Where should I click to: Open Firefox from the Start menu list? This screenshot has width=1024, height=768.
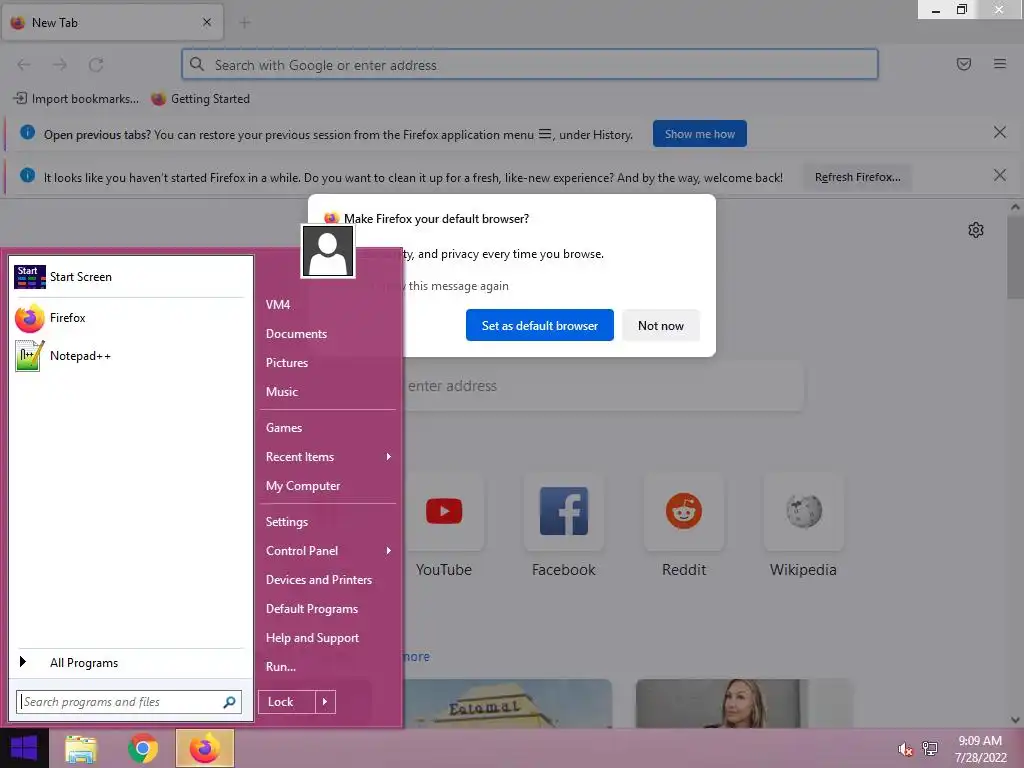131,318
